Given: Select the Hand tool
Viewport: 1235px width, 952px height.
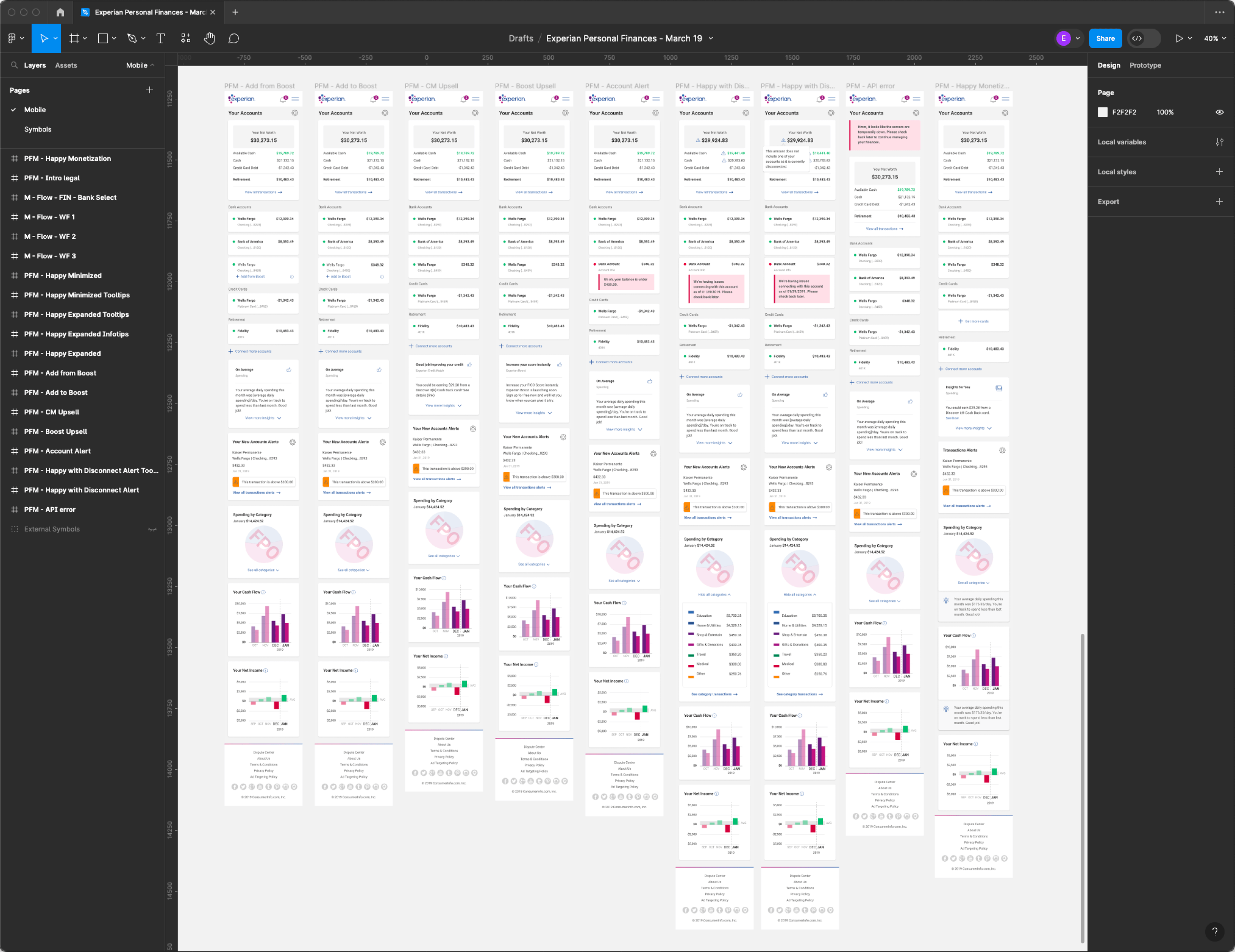Looking at the screenshot, I should [x=209, y=39].
